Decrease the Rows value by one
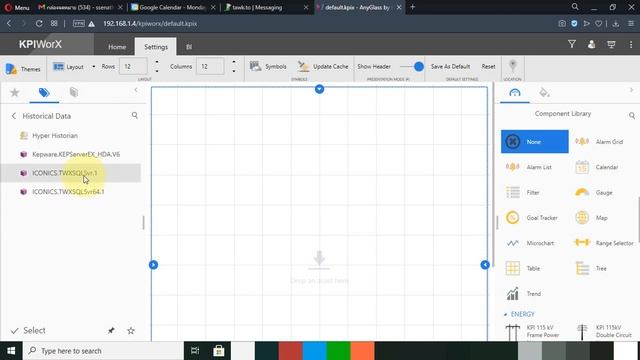Image resolution: width=640 pixels, height=360 pixels. [157, 71]
